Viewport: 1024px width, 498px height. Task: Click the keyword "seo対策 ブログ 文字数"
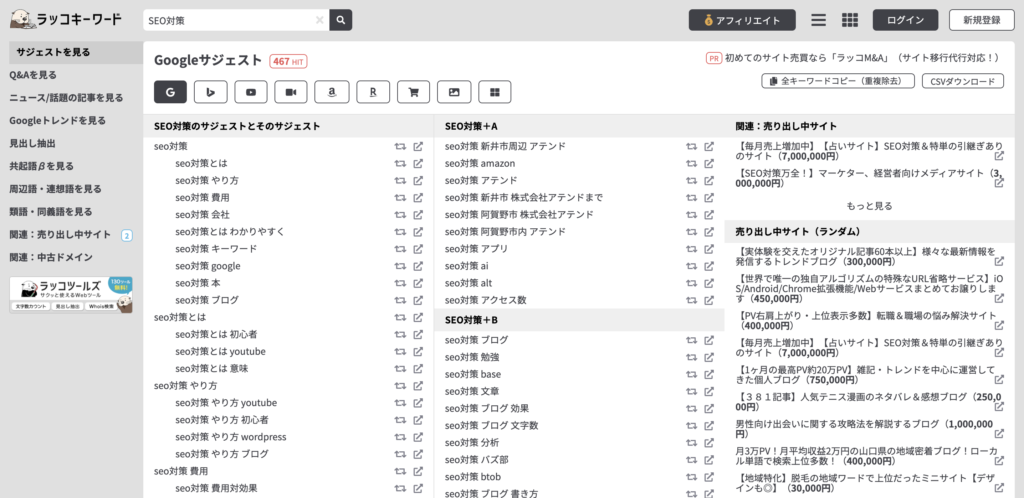coord(492,426)
